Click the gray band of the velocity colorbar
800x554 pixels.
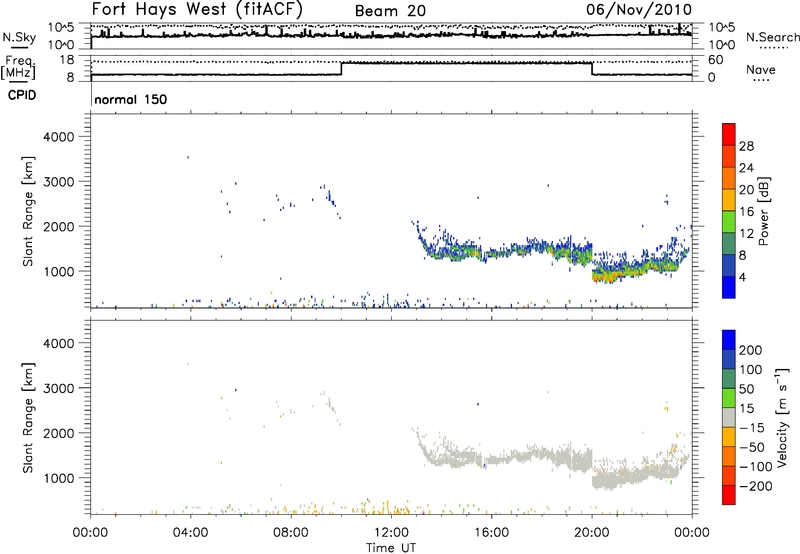pos(729,417)
